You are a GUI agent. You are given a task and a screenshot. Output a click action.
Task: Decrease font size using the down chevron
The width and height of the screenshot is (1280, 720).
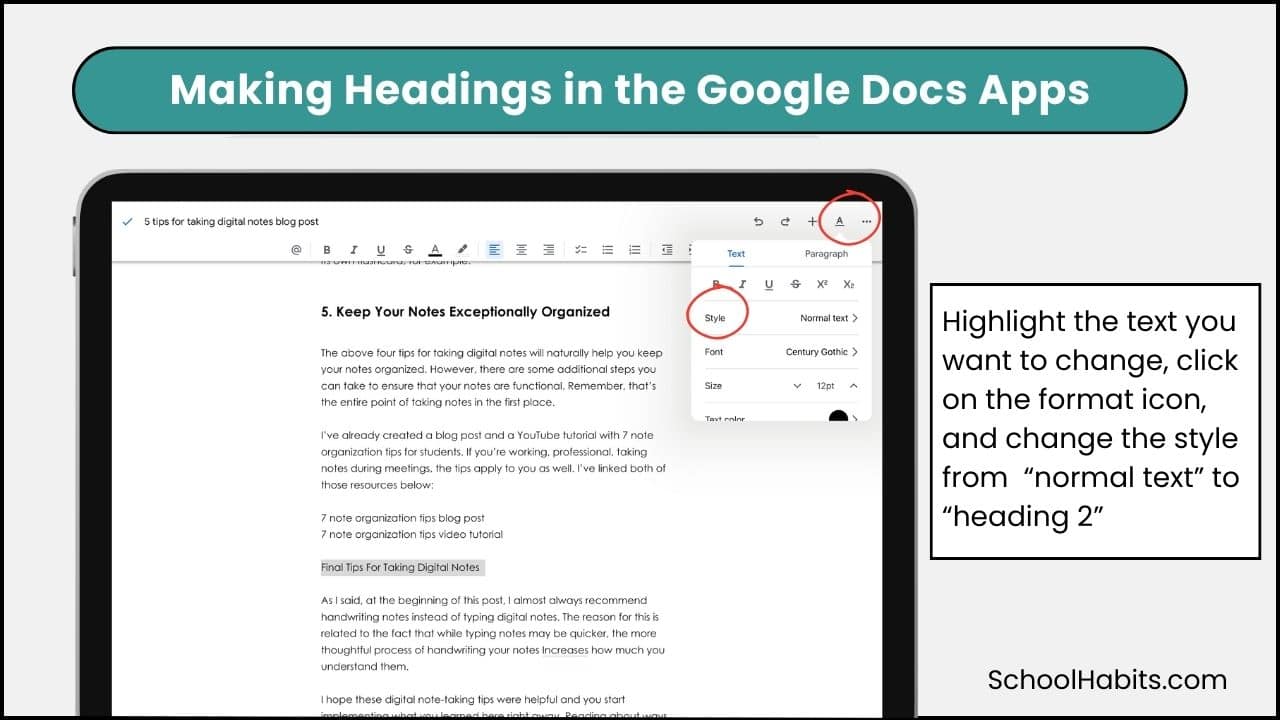click(x=797, y=386)
